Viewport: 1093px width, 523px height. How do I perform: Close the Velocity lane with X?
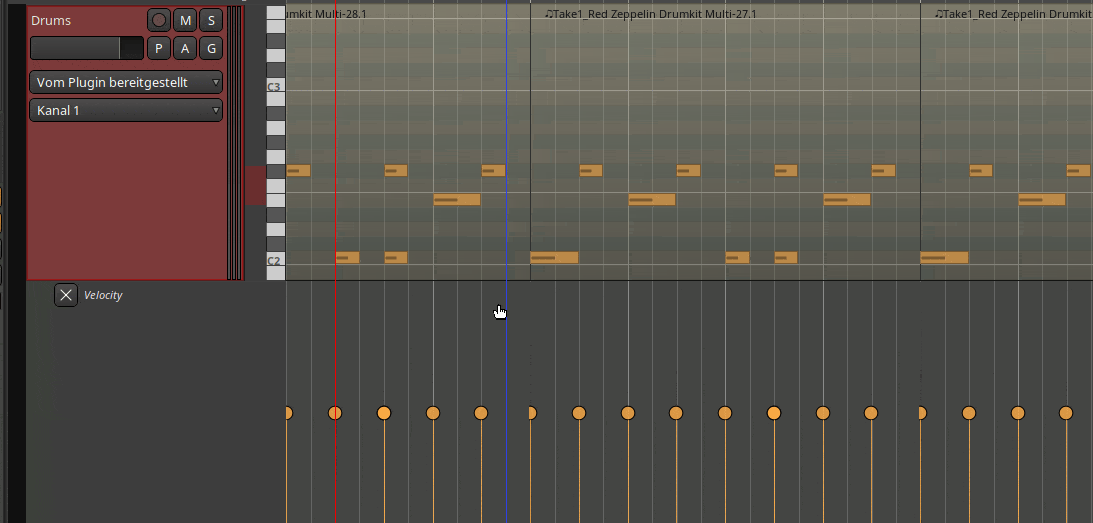pyautogui.click(x=65, y=295)
